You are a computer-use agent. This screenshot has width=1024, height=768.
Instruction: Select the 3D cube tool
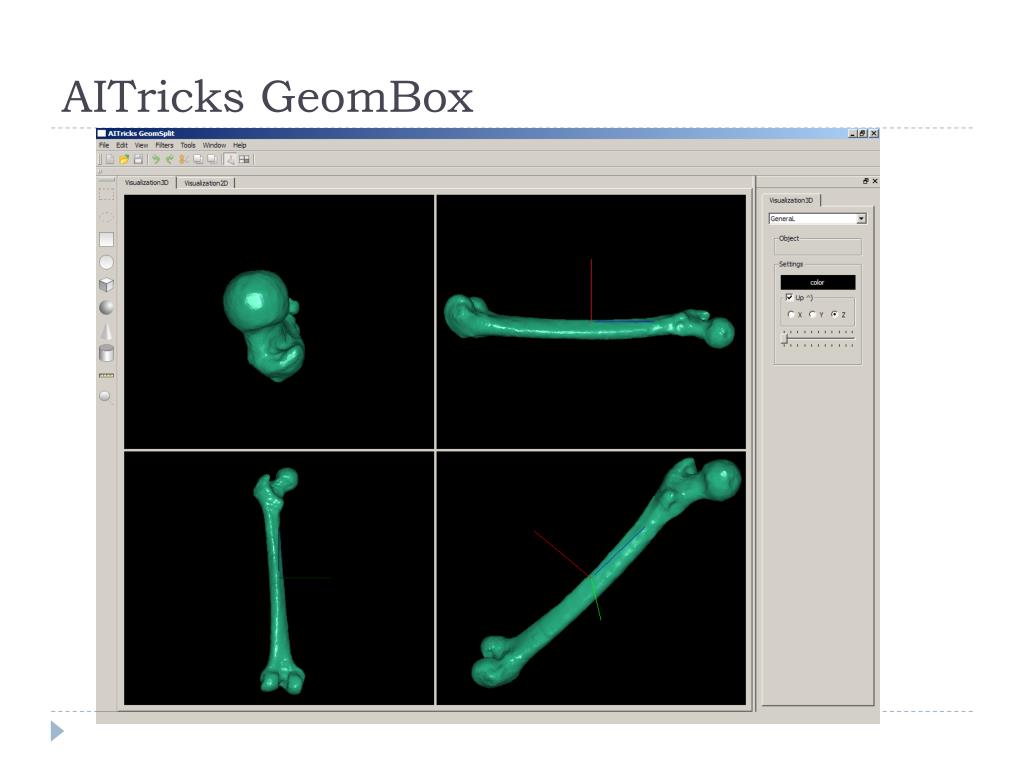point(106,285)
